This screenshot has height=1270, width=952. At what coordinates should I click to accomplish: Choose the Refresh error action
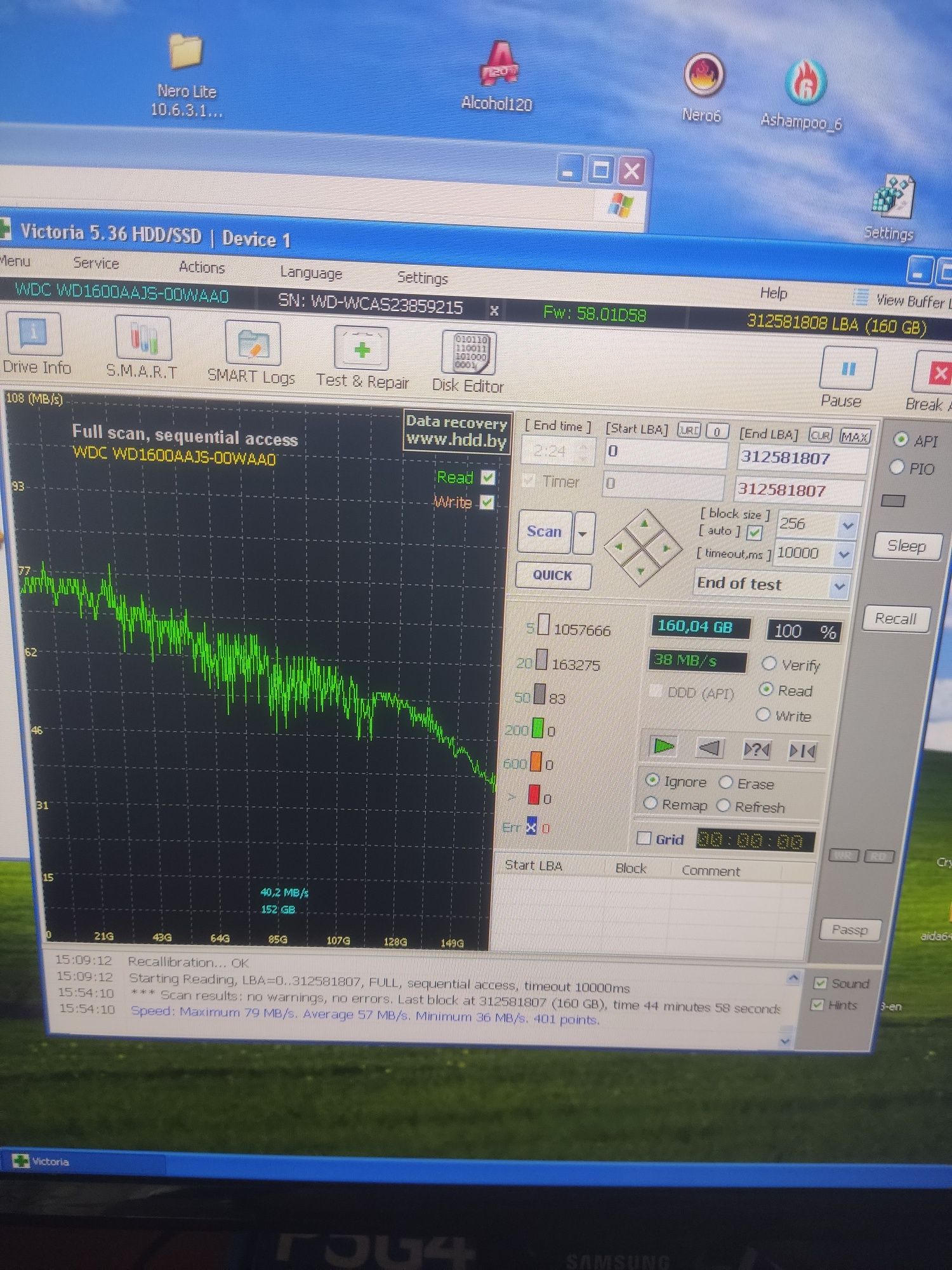coord(724,805)
